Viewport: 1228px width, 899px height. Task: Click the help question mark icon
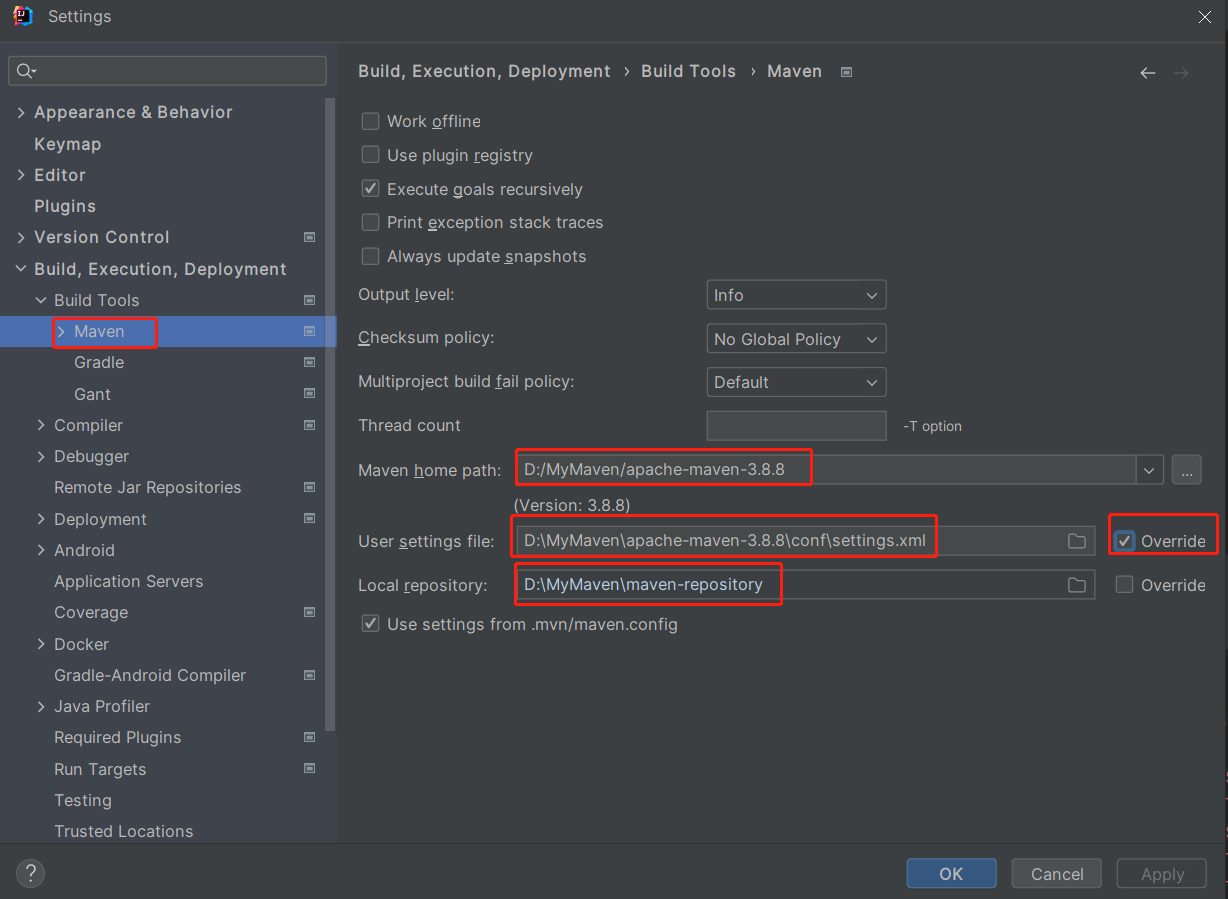click(30, 873)
